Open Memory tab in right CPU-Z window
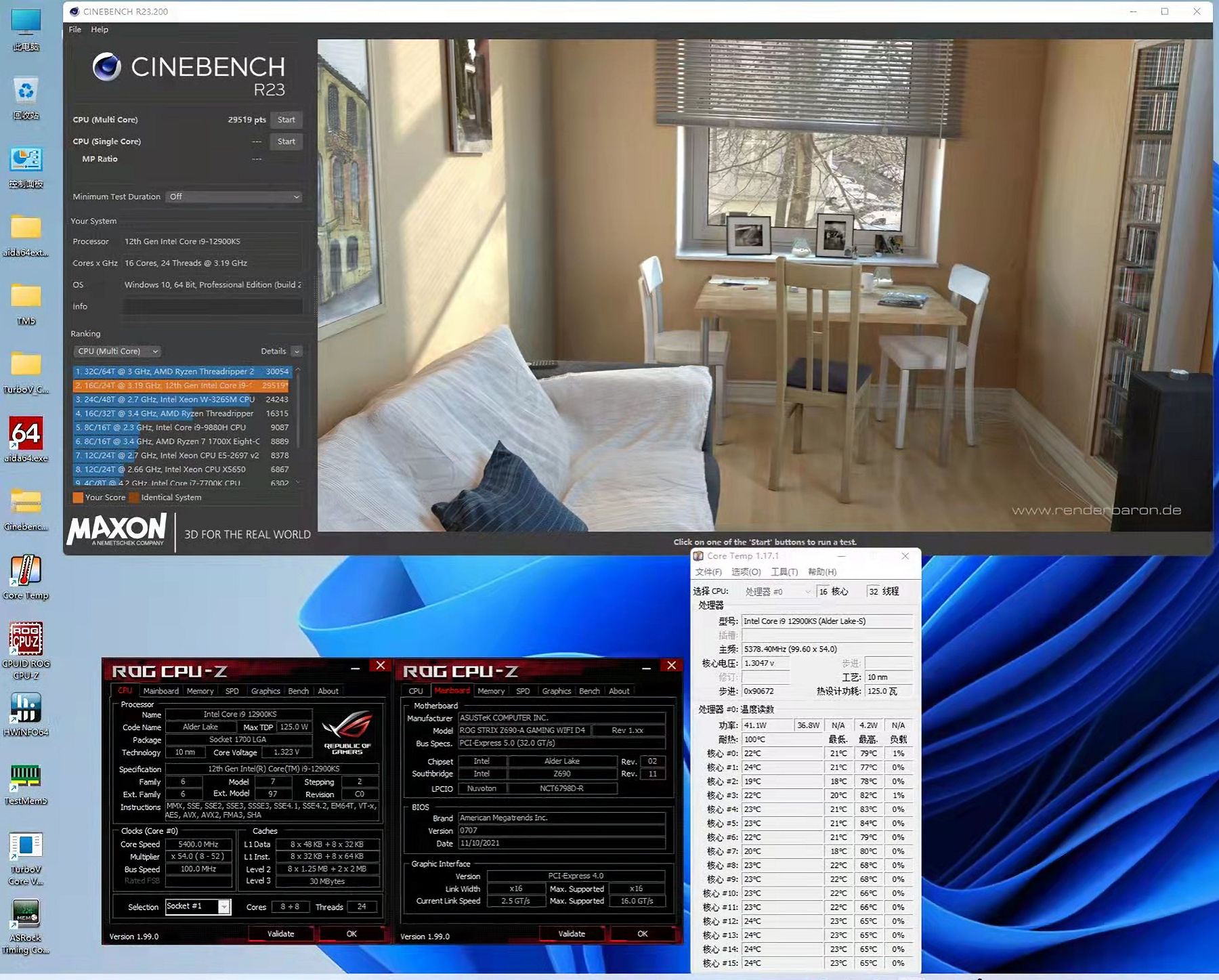The height and width of the screenshot is (980, 1219). tap(491, 691)
